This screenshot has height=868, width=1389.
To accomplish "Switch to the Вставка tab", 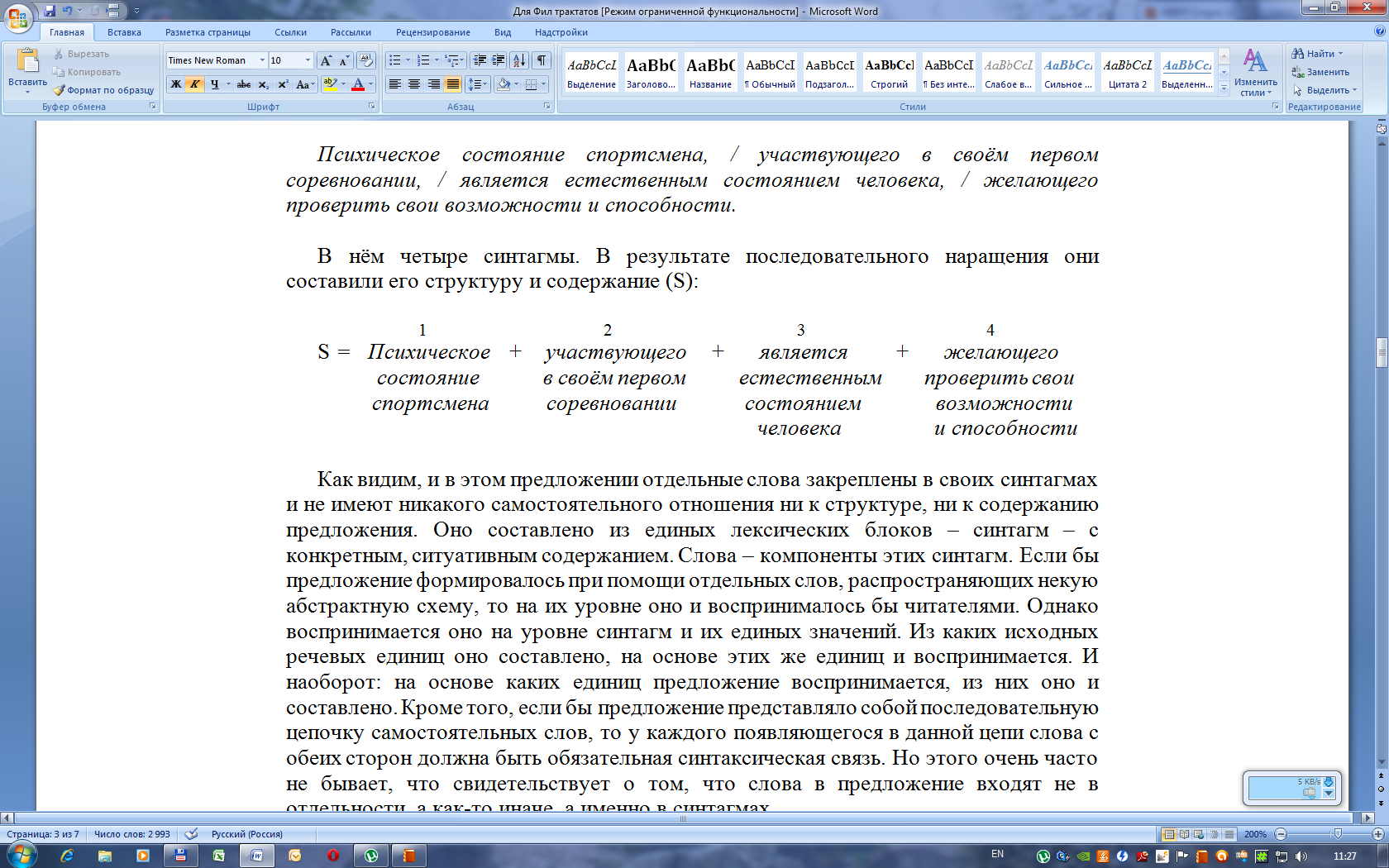I will 124,32.
